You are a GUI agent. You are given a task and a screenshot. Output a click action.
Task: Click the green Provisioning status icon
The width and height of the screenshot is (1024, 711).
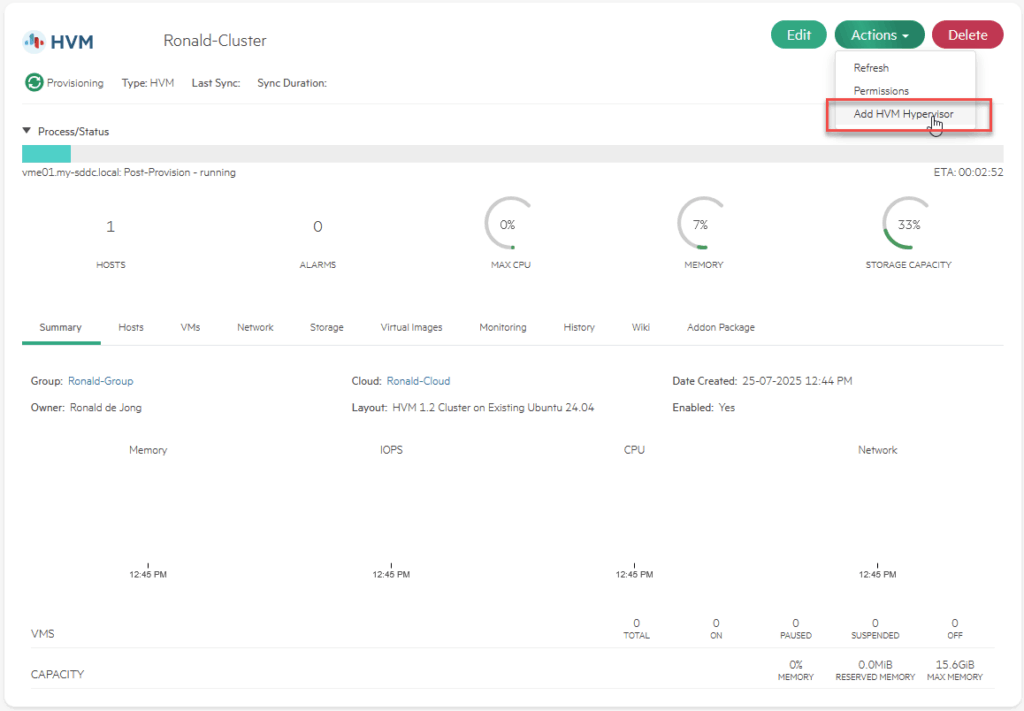pyautogui.click(x=34, y=83)
